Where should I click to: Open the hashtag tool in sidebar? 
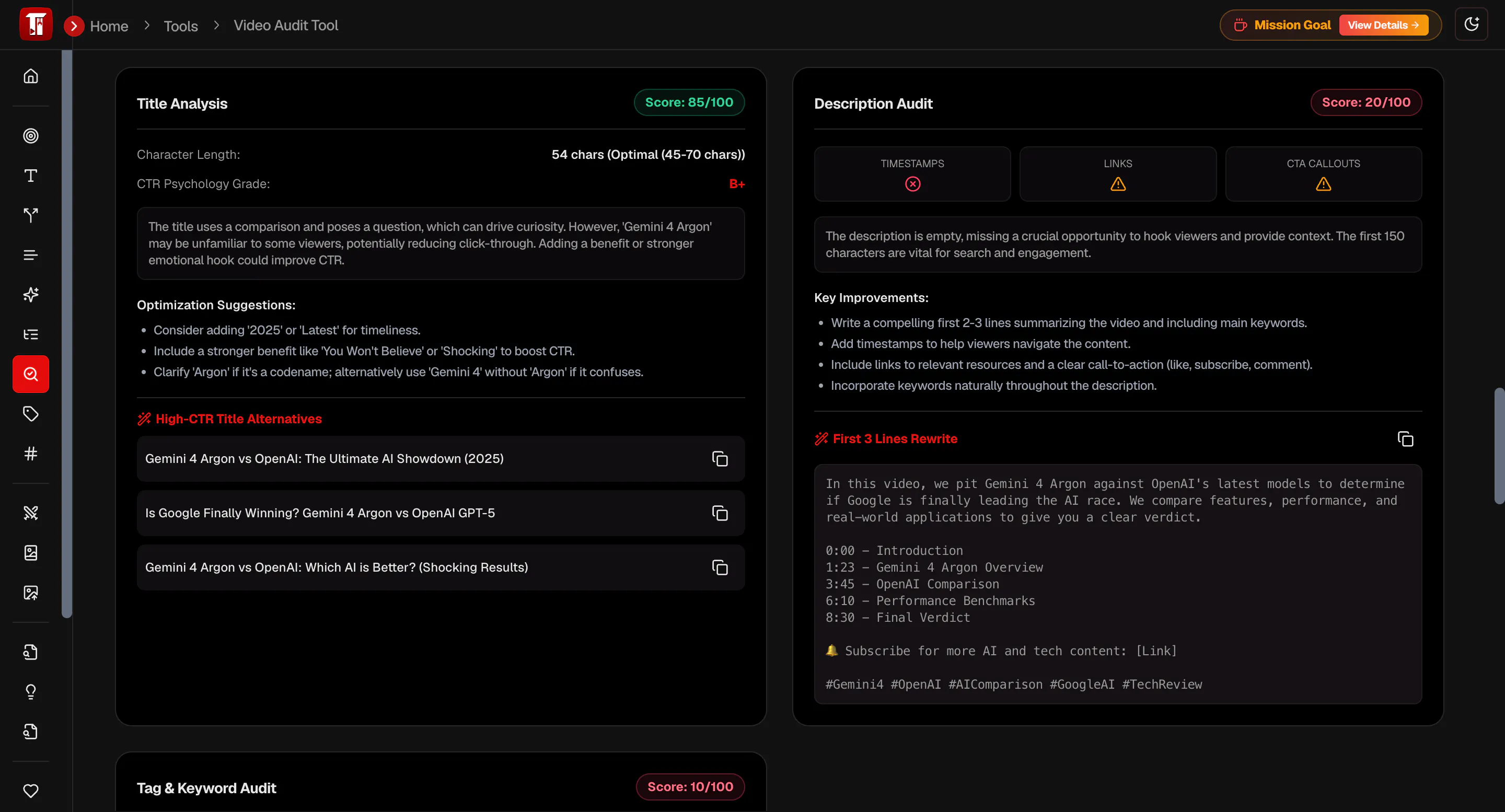[x=30, y=454]
